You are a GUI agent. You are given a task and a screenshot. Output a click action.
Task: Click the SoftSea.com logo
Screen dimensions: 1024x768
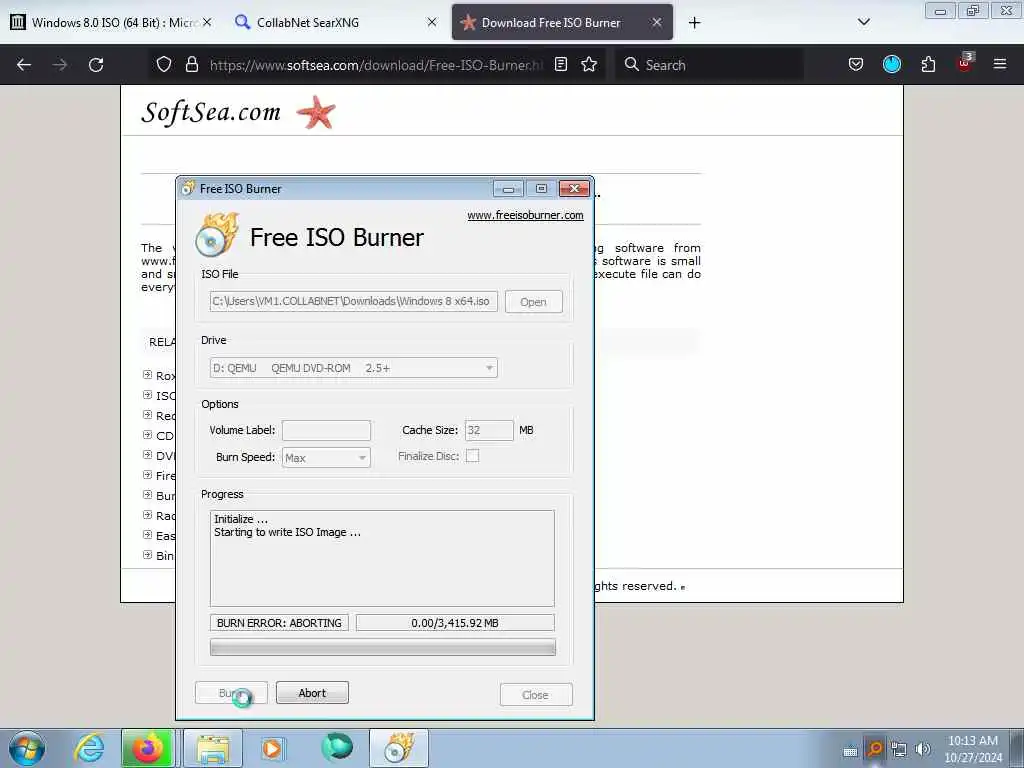pyautogui.click(x=211, y=112)
